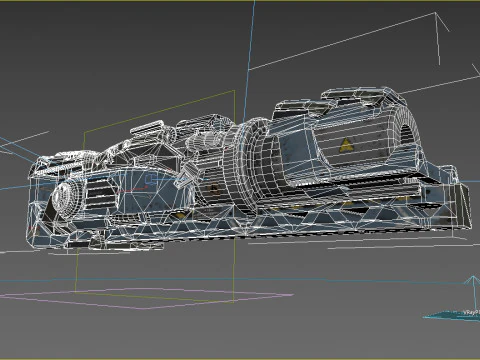This screenshot has width=480, height=360.
Task: Click the VRay light gizmo label
Action: 471,313
